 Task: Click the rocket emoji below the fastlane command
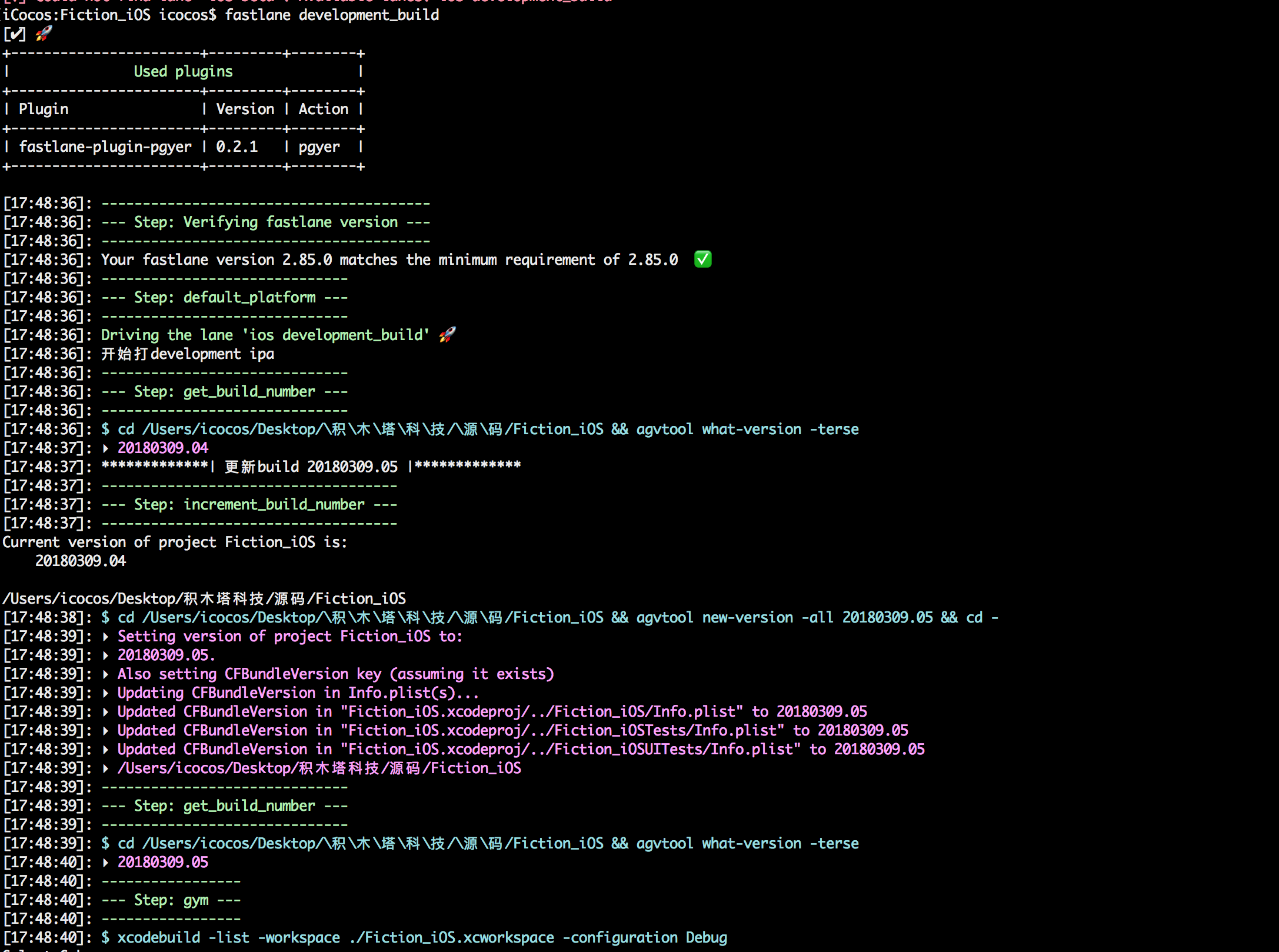[44, 34]
